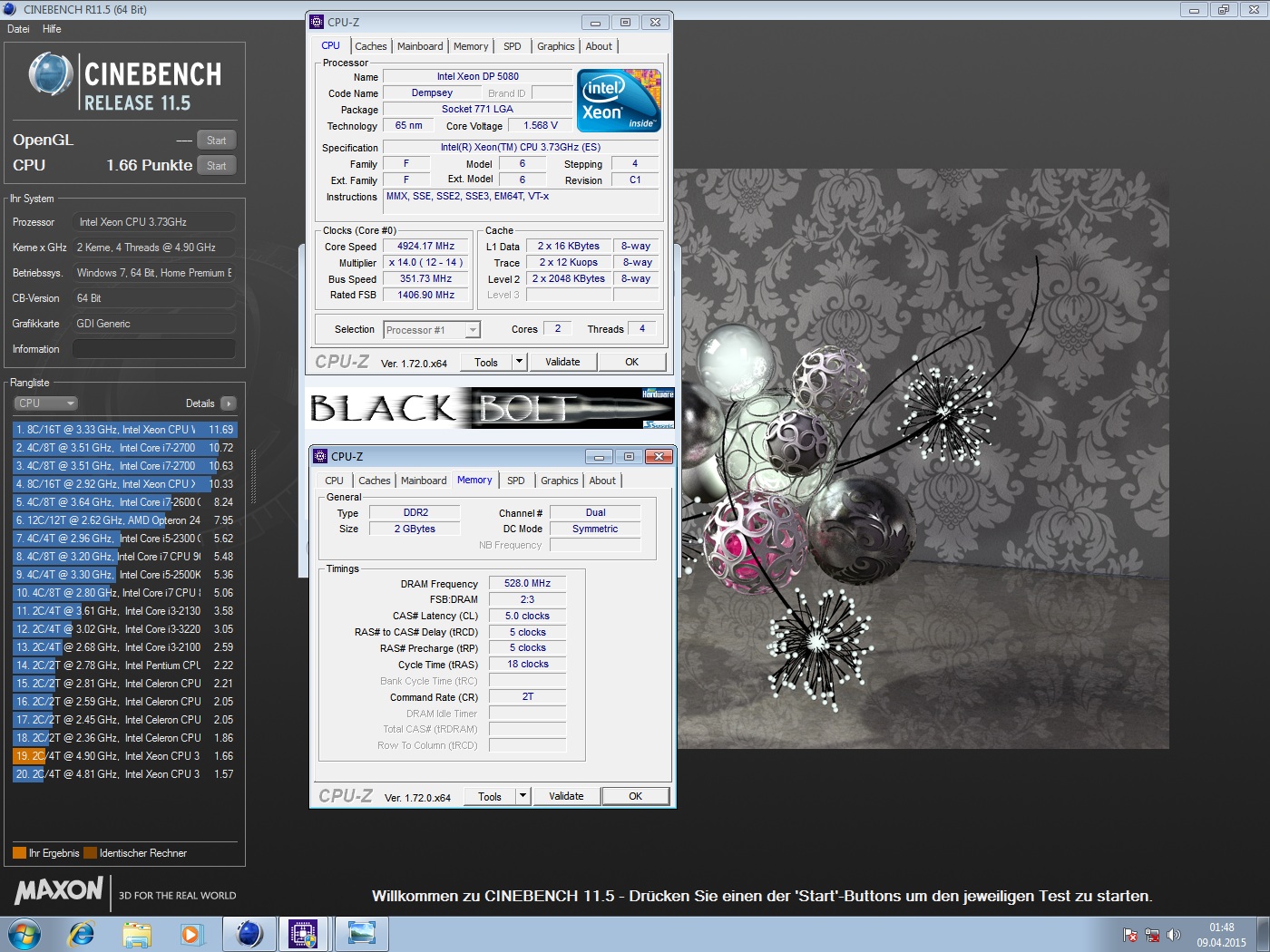Switch to SPD tab in upper CPU-Z
This screenshot has width=1270, height=952.
coord(513,46)
